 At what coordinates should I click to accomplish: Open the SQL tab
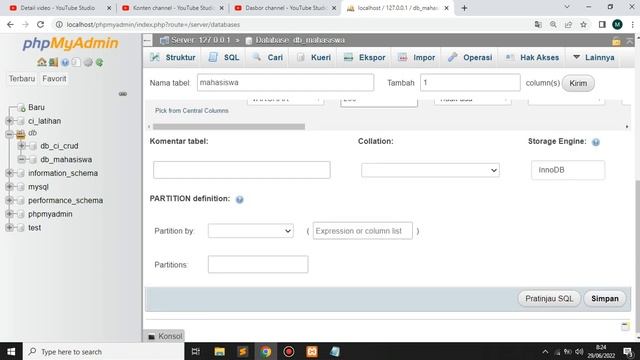click(224, 58)
